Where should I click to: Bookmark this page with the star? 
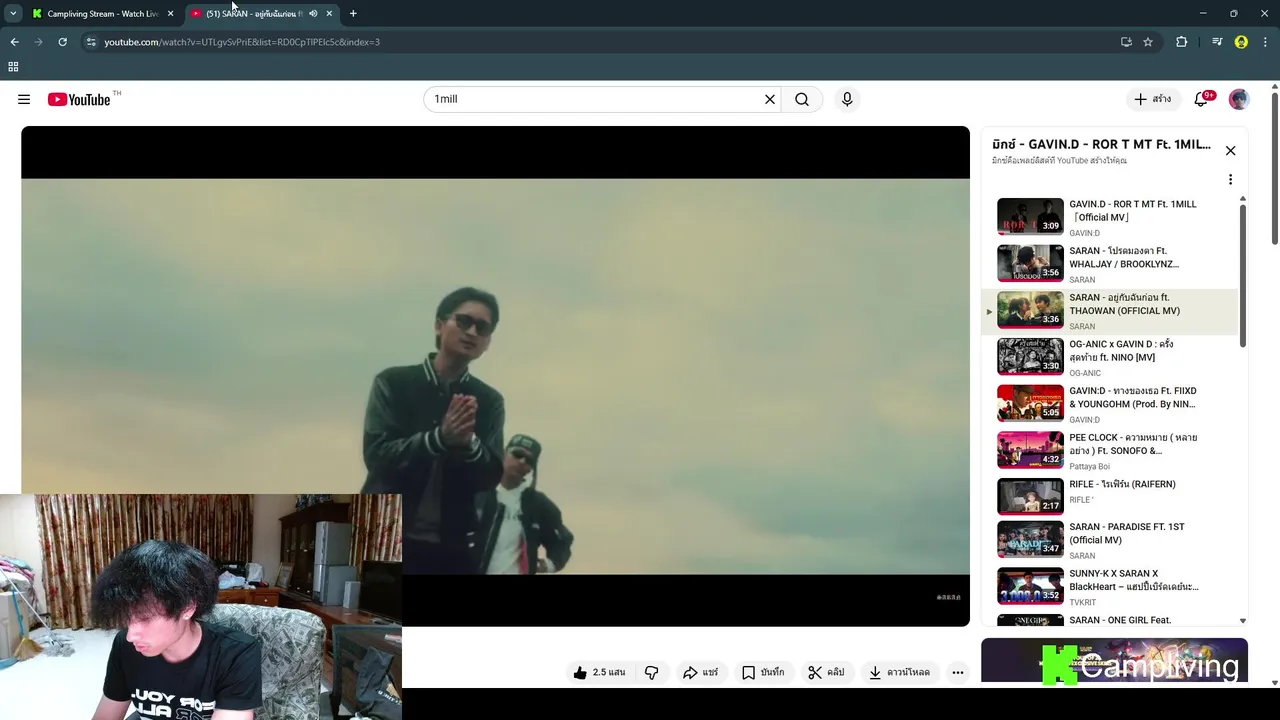pyautogui.click(x=1148, y=42)
